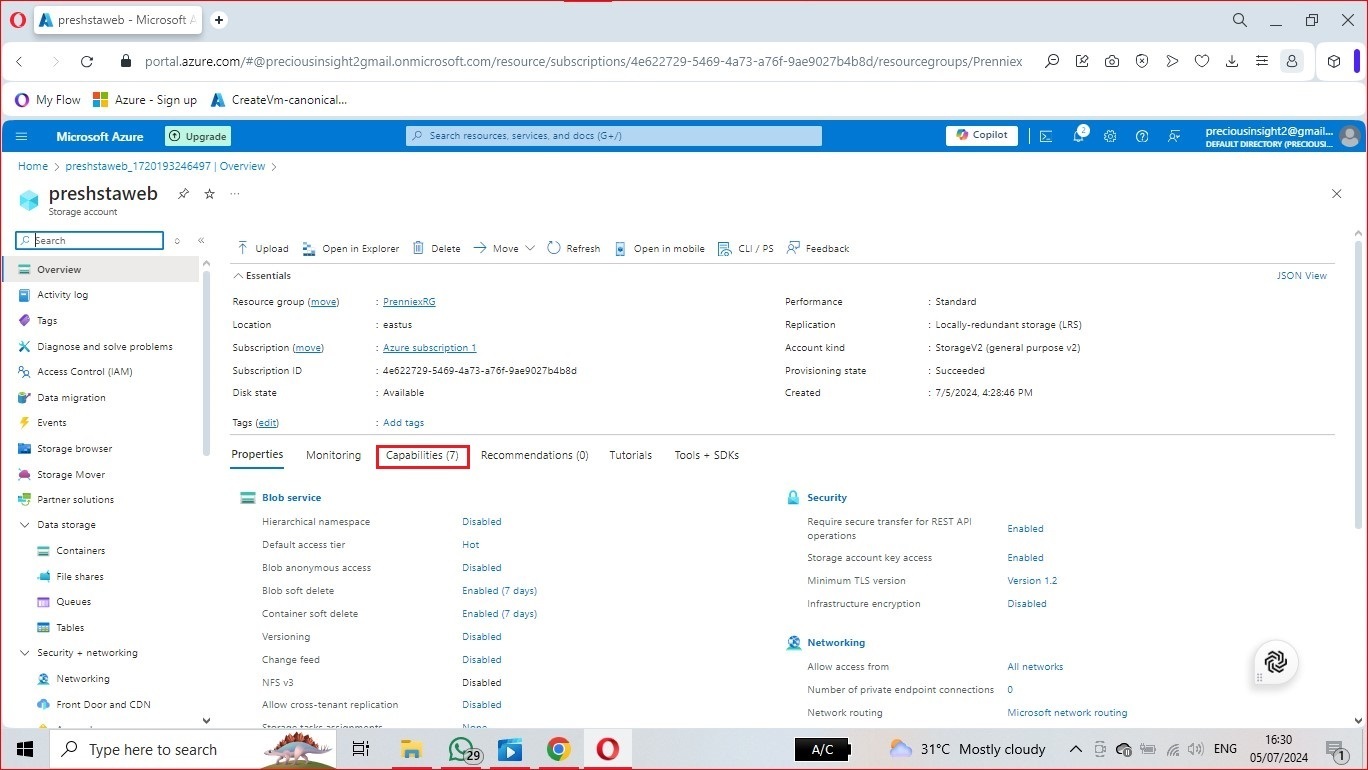The image size is (1368, 770).
Task: Click the Home breadcrumb
Action: 33,167
